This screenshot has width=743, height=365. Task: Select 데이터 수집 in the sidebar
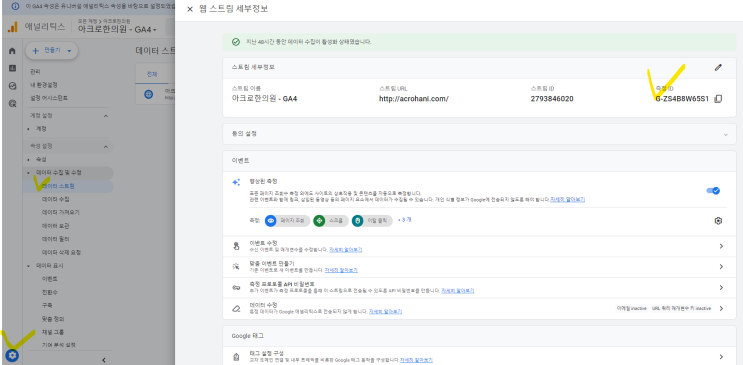tap(55, 199)
